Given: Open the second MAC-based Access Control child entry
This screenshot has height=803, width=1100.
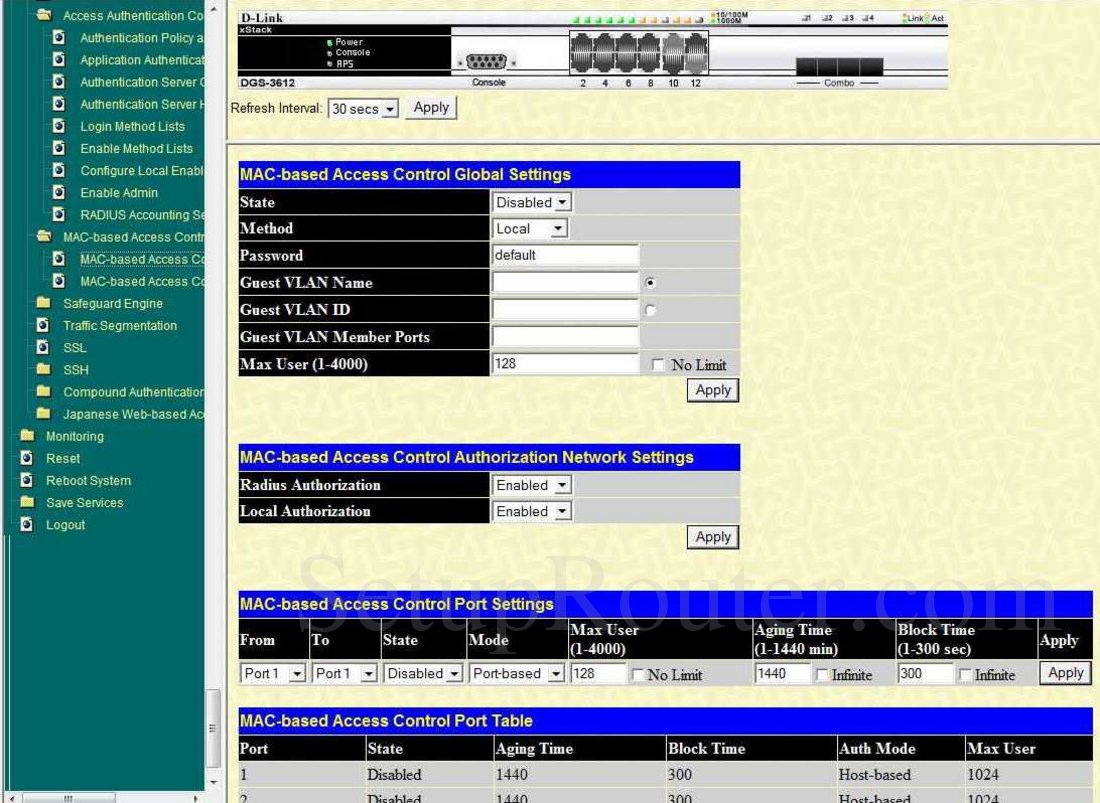Looking at the screenshot, I should (142, 281).
